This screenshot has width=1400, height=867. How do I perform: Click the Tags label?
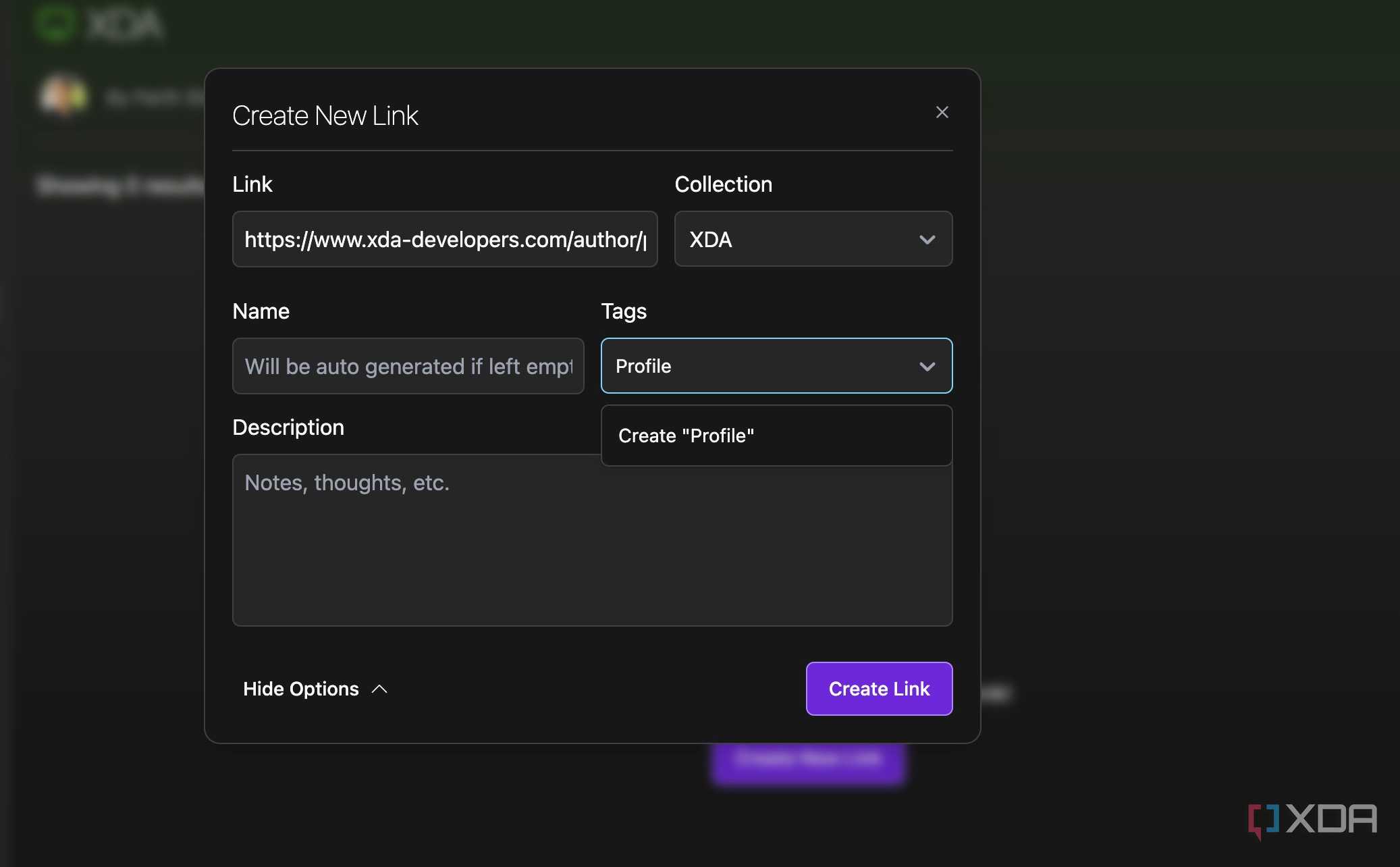point(624,311)
